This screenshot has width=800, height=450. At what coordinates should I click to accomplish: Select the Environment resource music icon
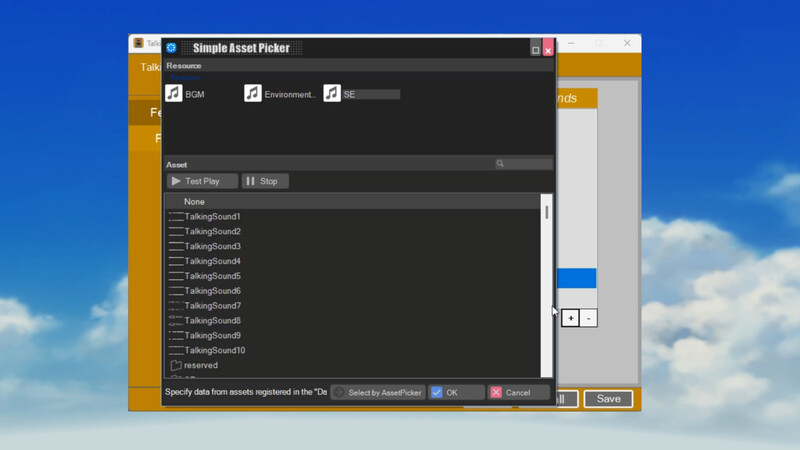click(253, 93)
